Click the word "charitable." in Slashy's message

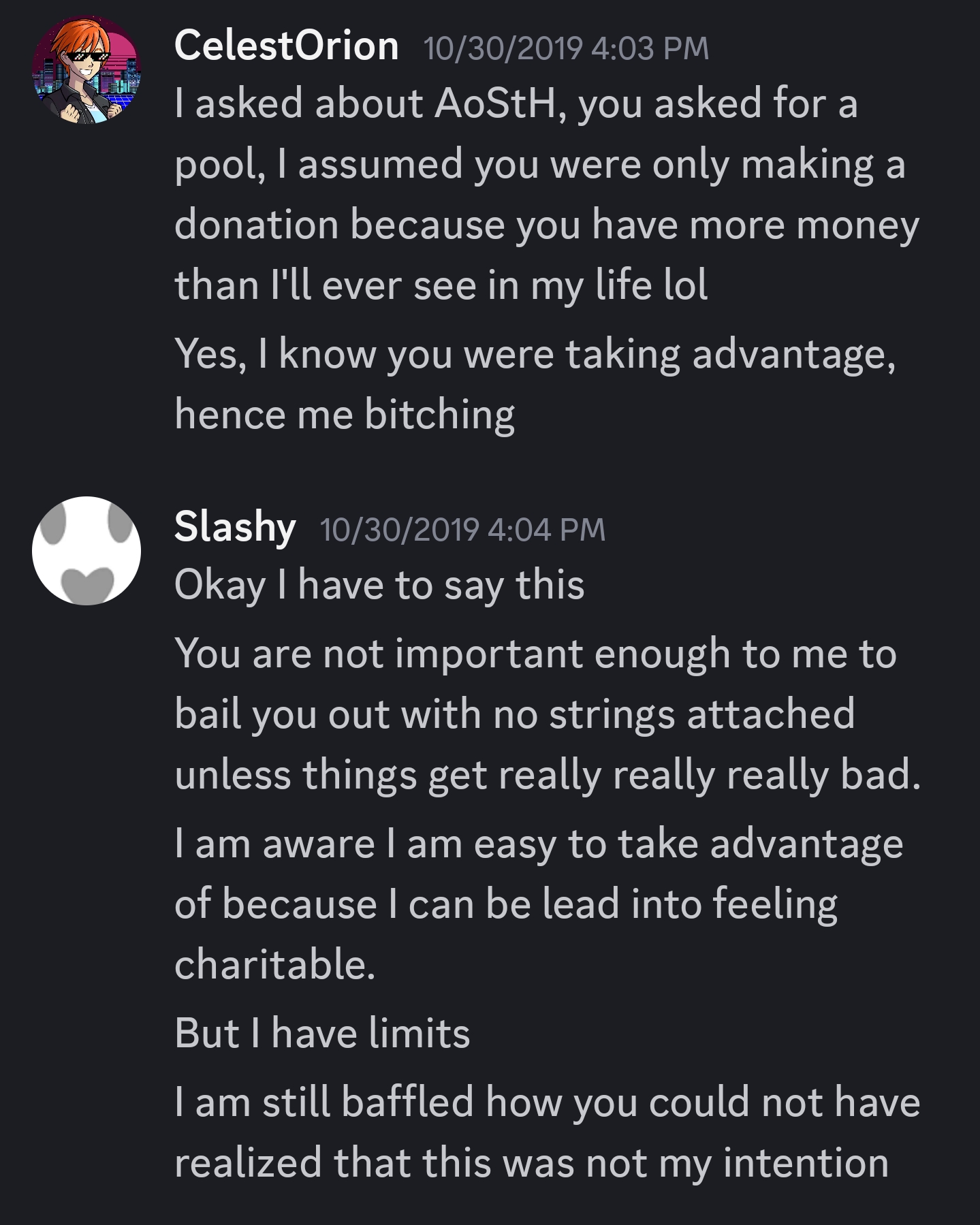(x=274, y=965)
